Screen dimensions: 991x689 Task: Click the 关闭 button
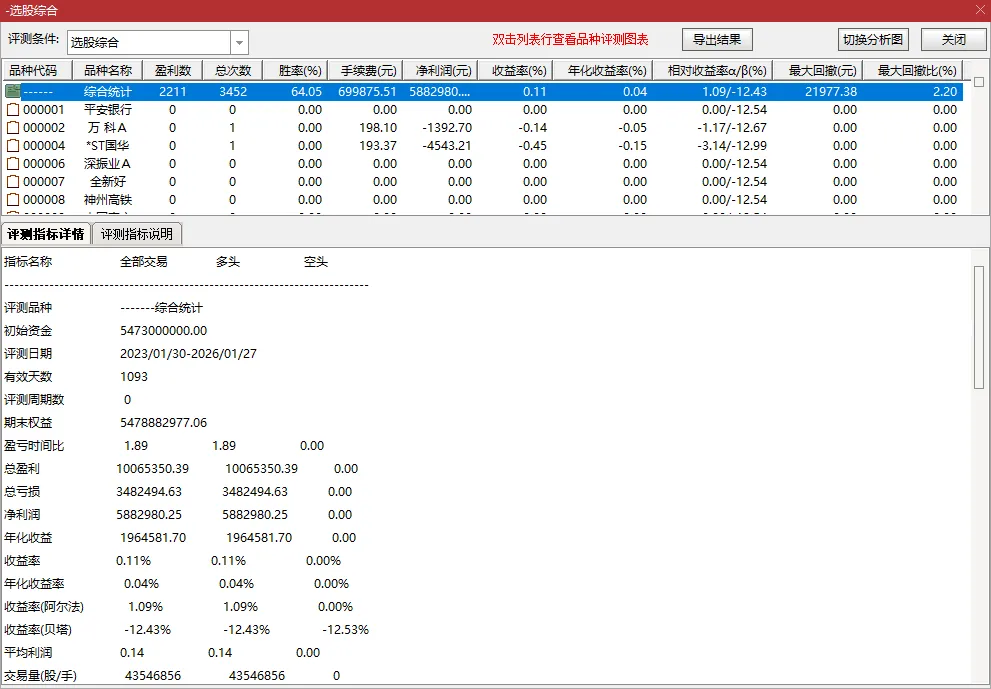pyautogui.click(x=953, y=40)
